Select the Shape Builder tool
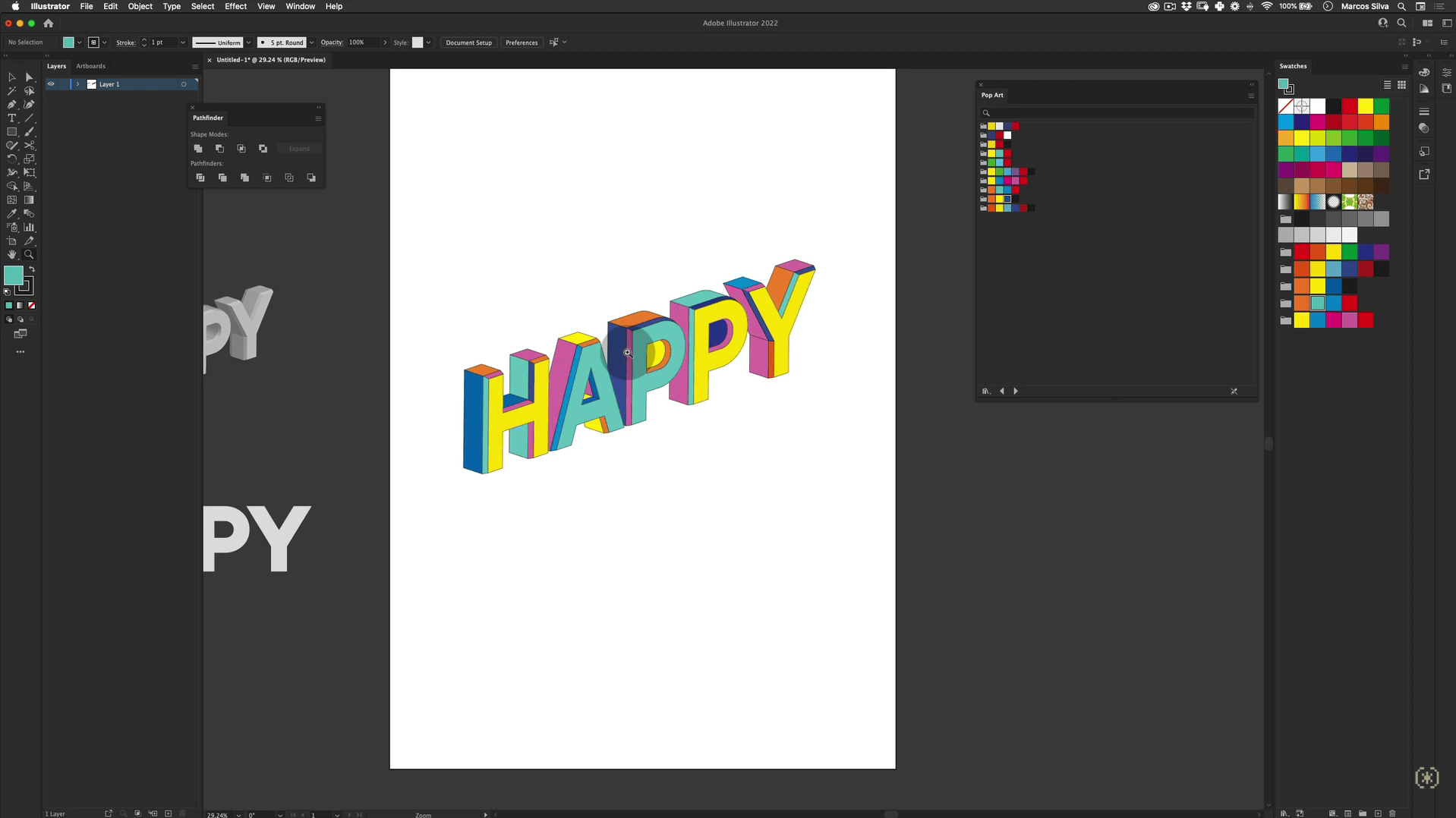This screenshot has width=1456, height=818. (x=11, y=187)
